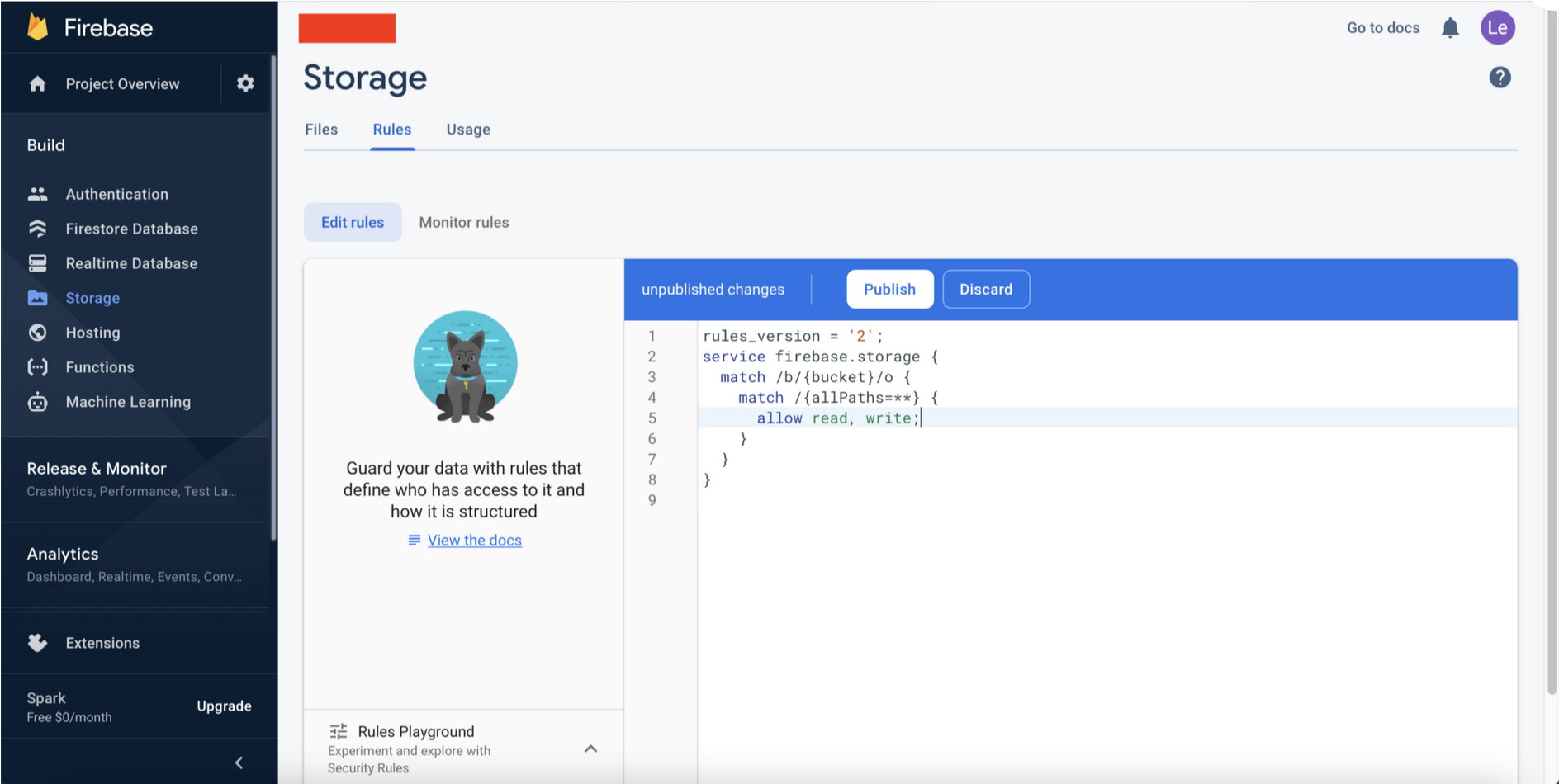This screenshot has height=784, width=1559.
Task: Expand the Analytics section
Action: [x=135, y=564]
